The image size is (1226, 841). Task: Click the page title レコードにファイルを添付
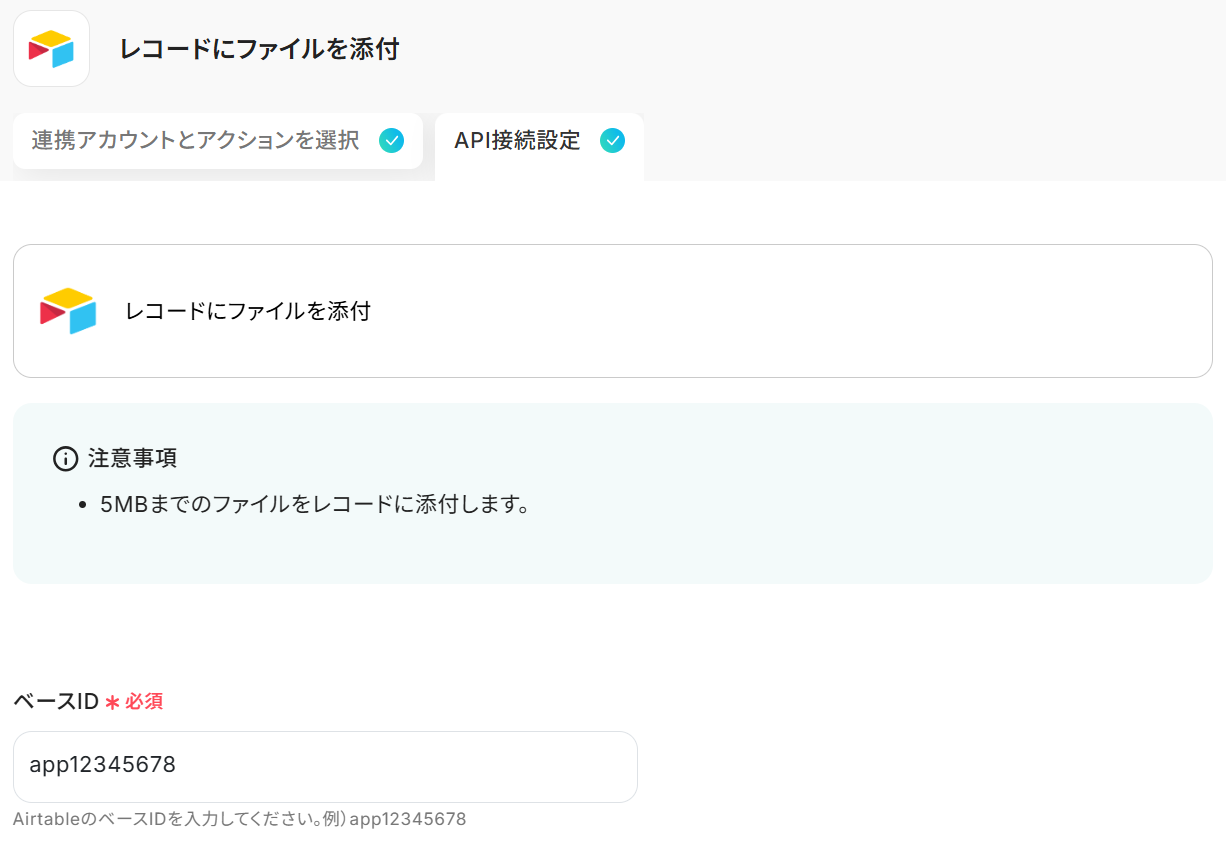(x=259, y=49)
